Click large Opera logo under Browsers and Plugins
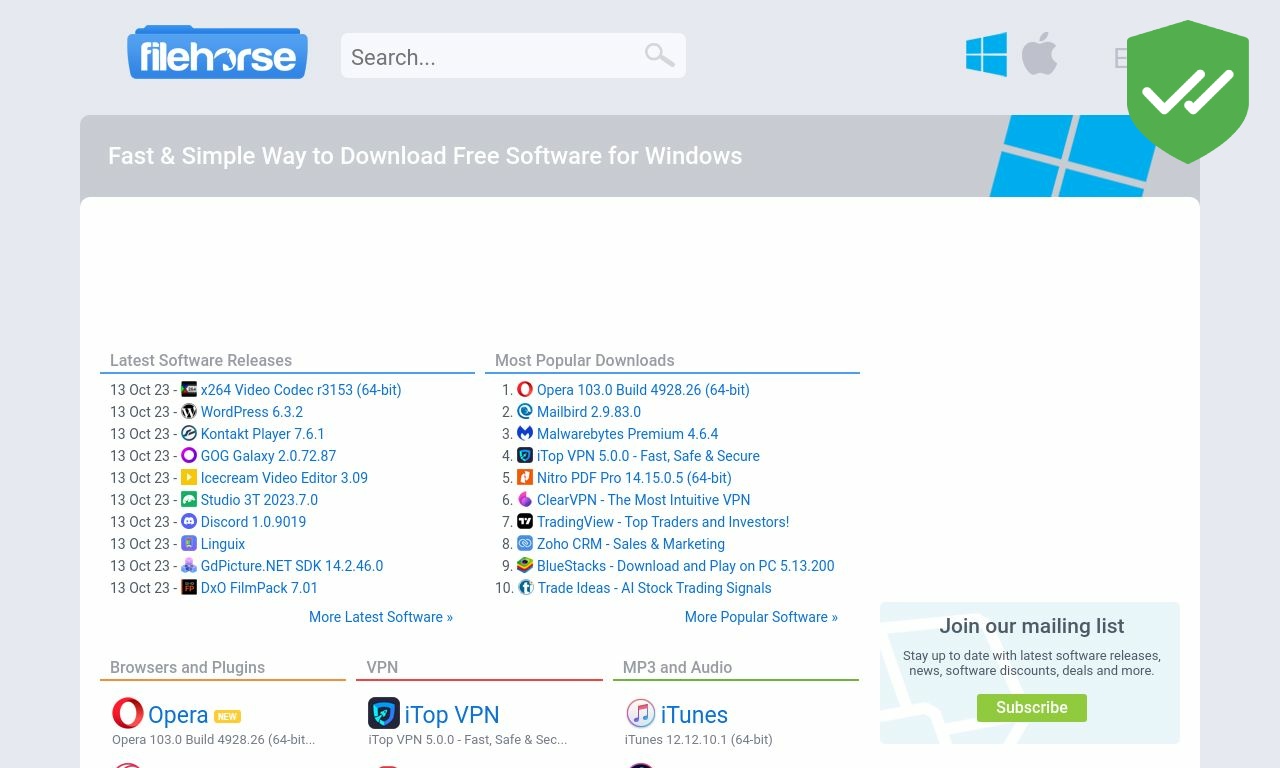This screenshot has width=1280, height=768. pyautogui.click(x=128, y=713)
